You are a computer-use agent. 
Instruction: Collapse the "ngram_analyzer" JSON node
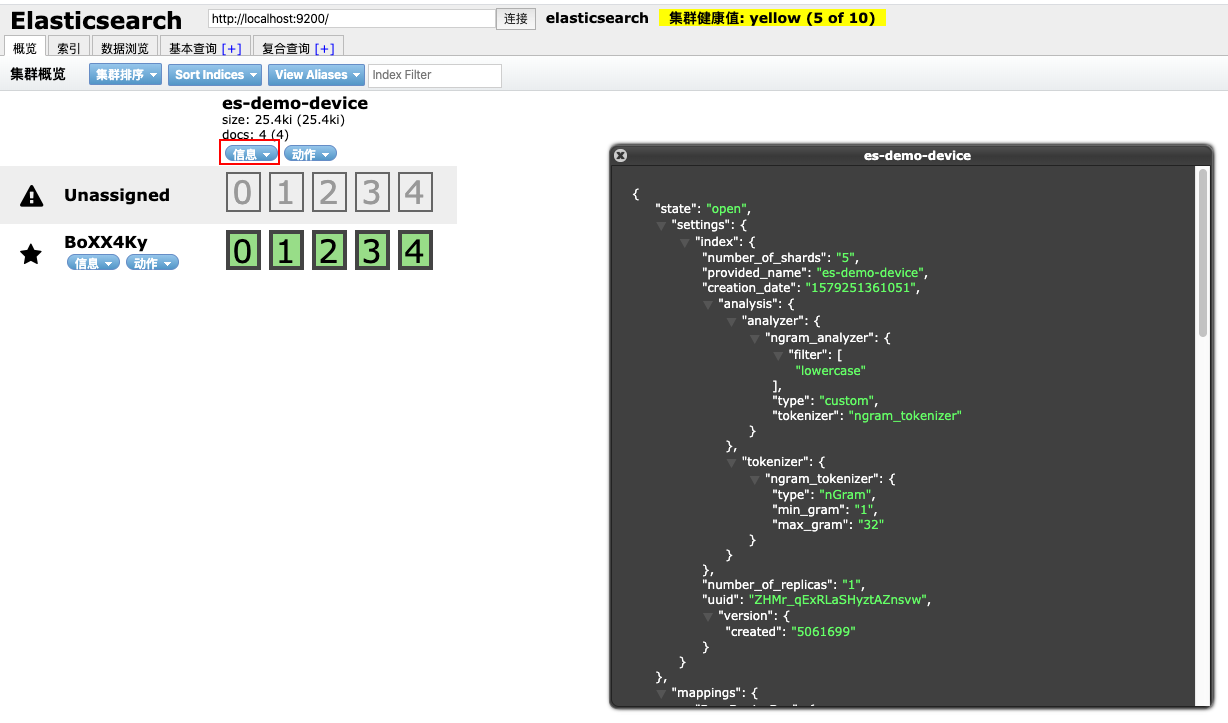pyautogui.click(x=756, y=338)
